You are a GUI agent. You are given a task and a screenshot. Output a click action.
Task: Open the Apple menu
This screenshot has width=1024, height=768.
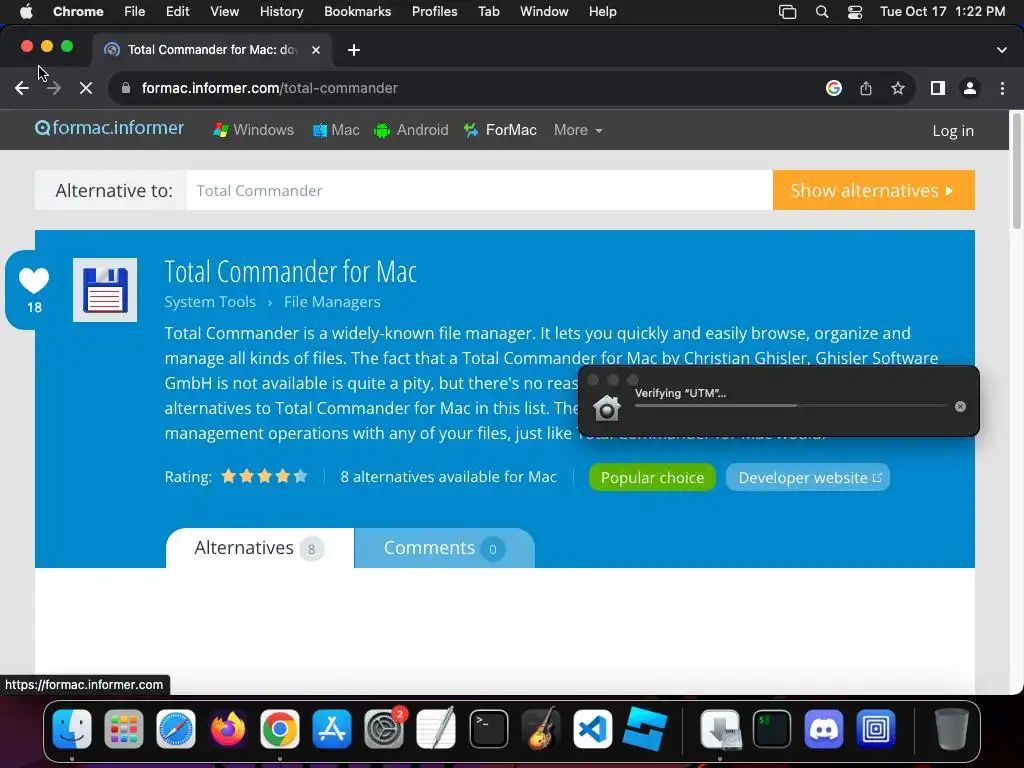(x=25, y=12)
